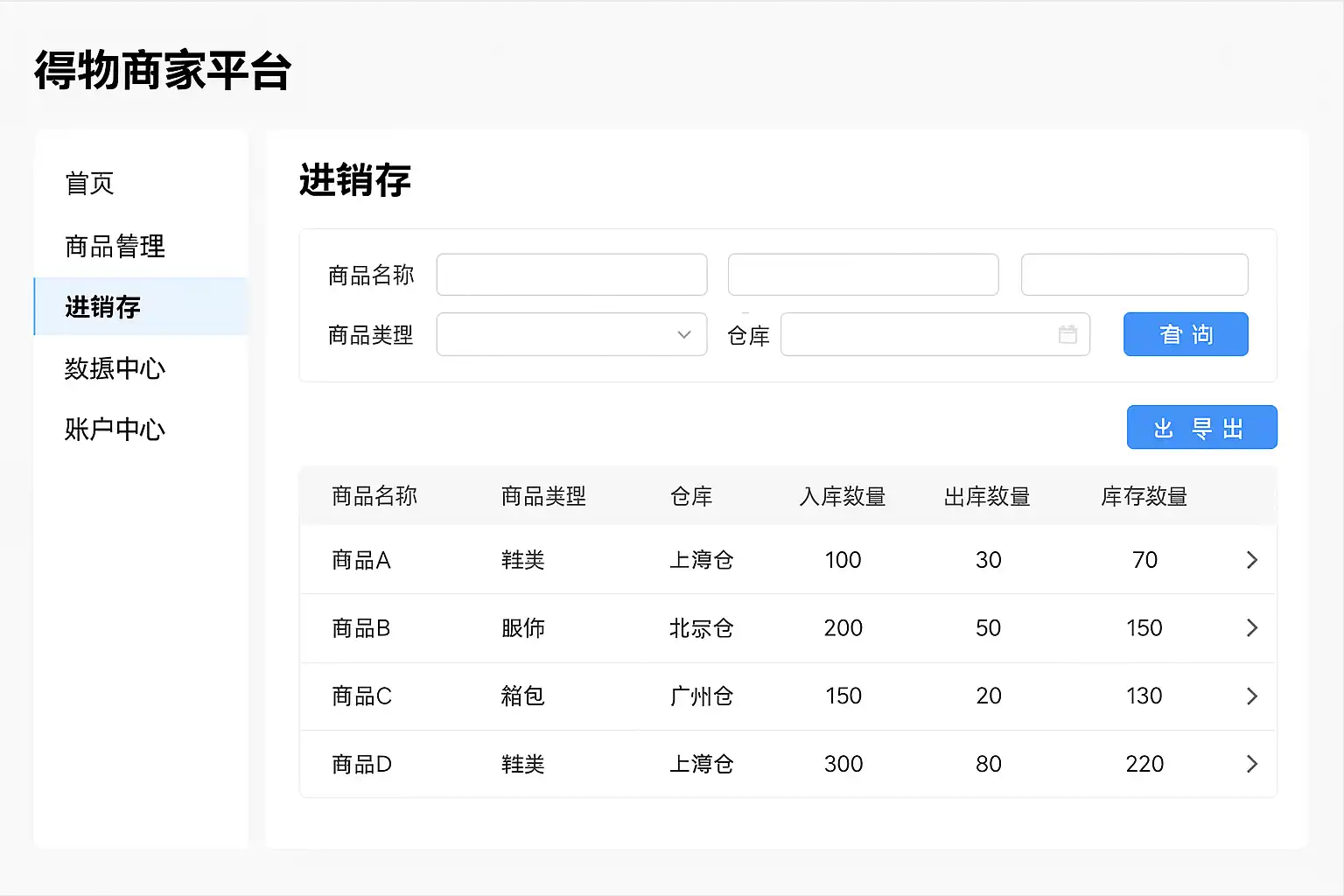Click the blue 查询 button
Screen dimensions: 1344x896
1186,334
